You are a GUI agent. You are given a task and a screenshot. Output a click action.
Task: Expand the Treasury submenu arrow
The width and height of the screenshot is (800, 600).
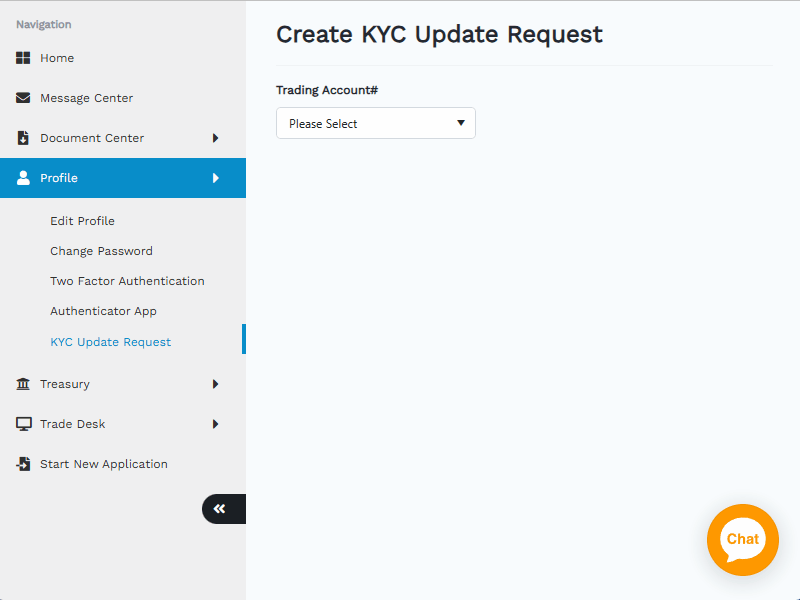(215, 384)
